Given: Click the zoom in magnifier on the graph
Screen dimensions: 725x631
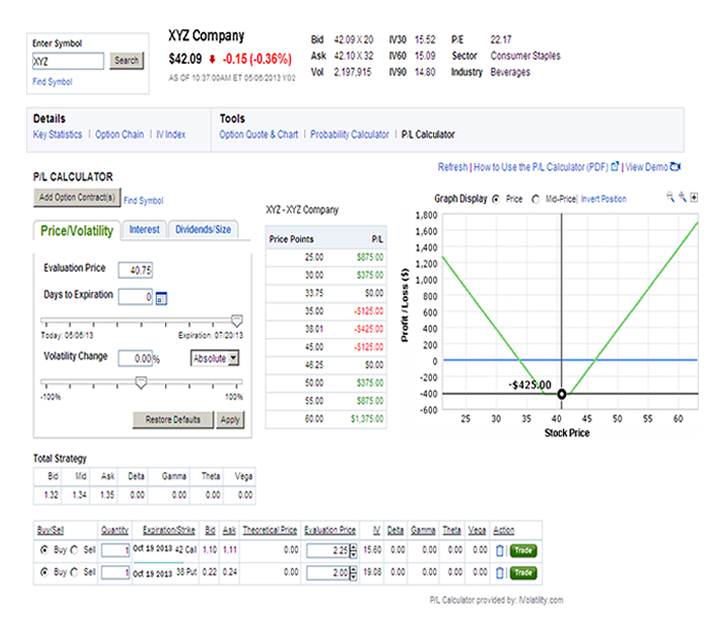Looking at the screenshot, I should (682, 198).
